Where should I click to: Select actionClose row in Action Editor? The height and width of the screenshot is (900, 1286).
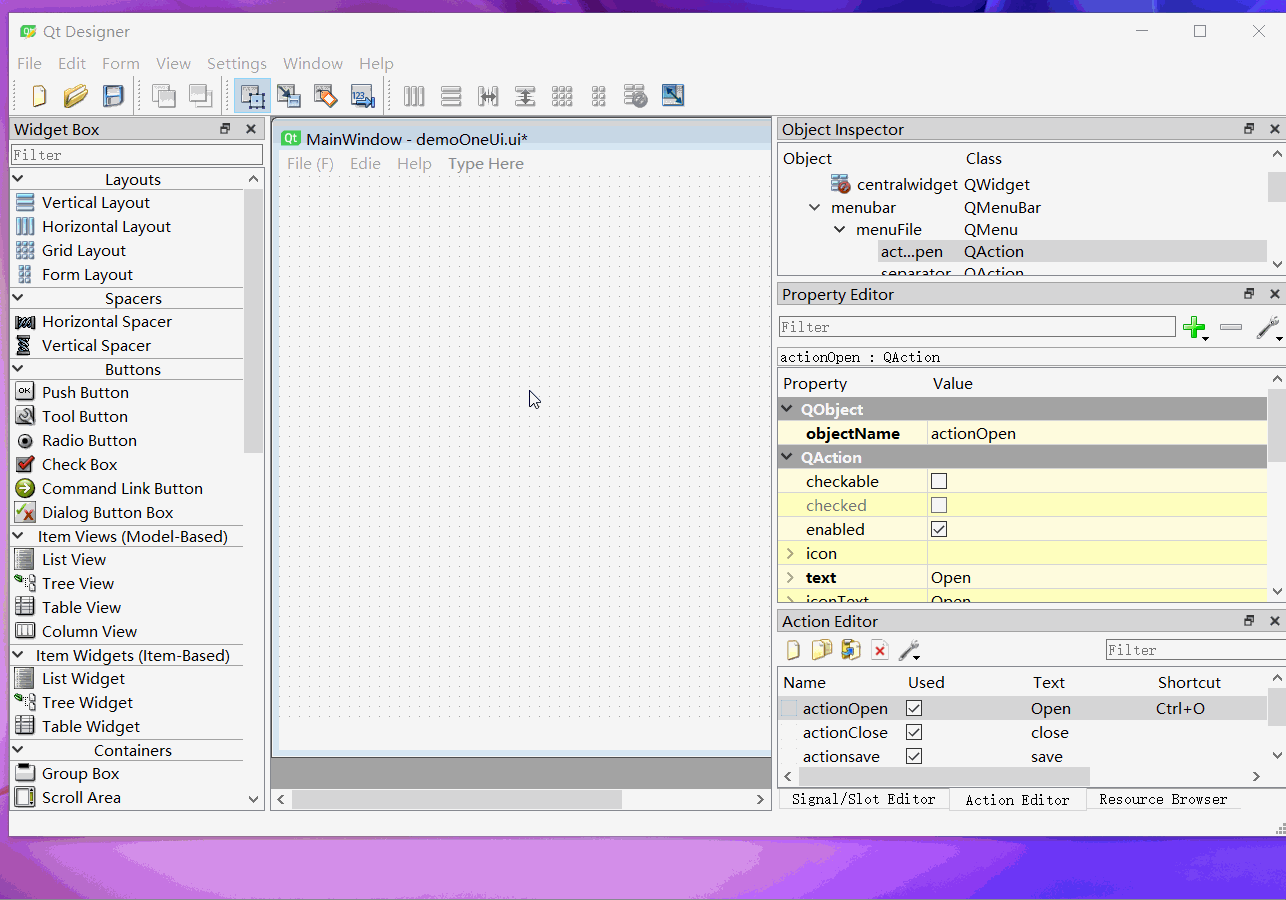tap(1023, 732)
